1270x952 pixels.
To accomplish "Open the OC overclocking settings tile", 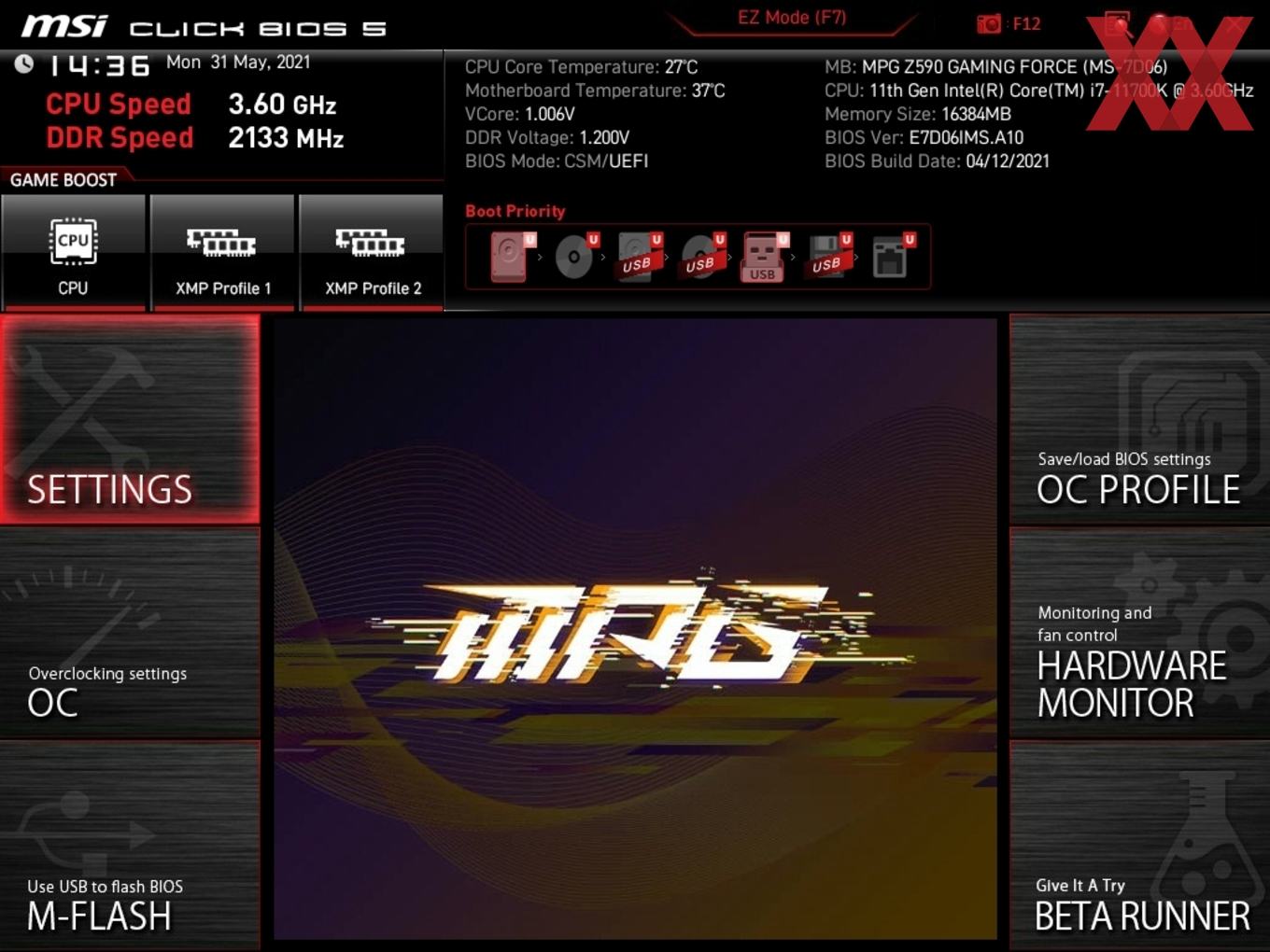I will point(130,633).
